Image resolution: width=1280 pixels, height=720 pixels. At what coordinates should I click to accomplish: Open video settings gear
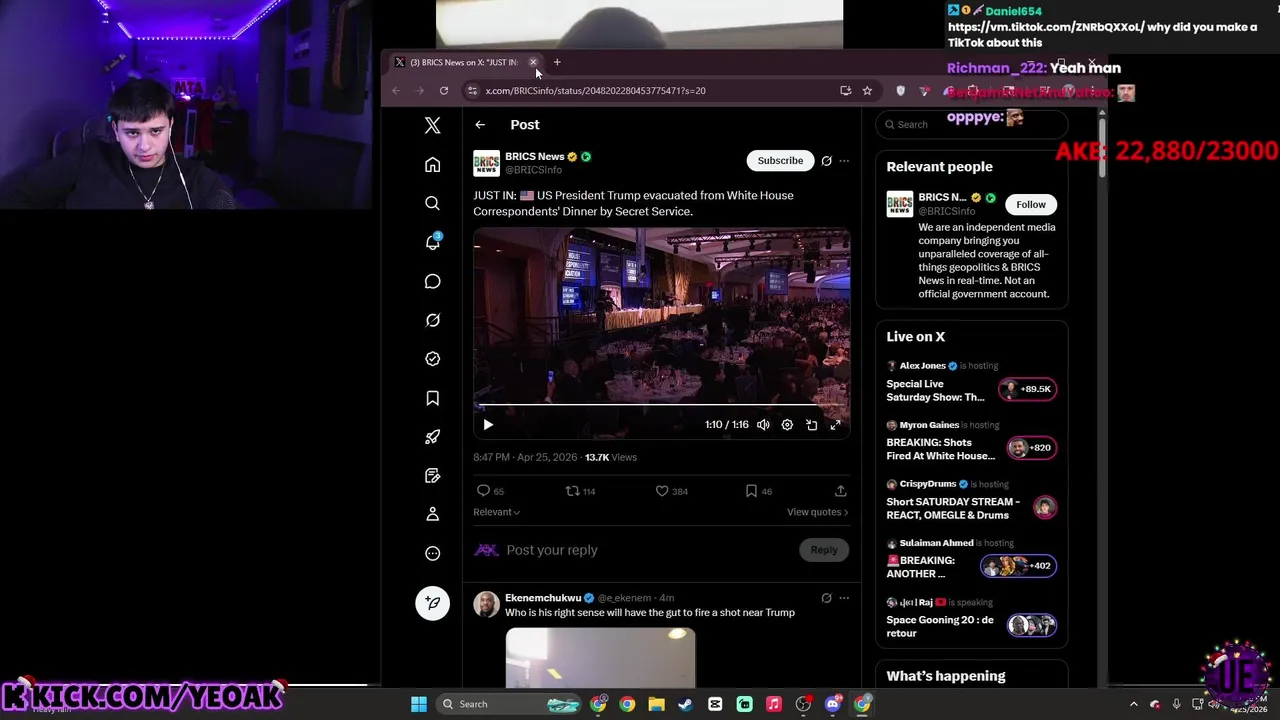[787, 425]
